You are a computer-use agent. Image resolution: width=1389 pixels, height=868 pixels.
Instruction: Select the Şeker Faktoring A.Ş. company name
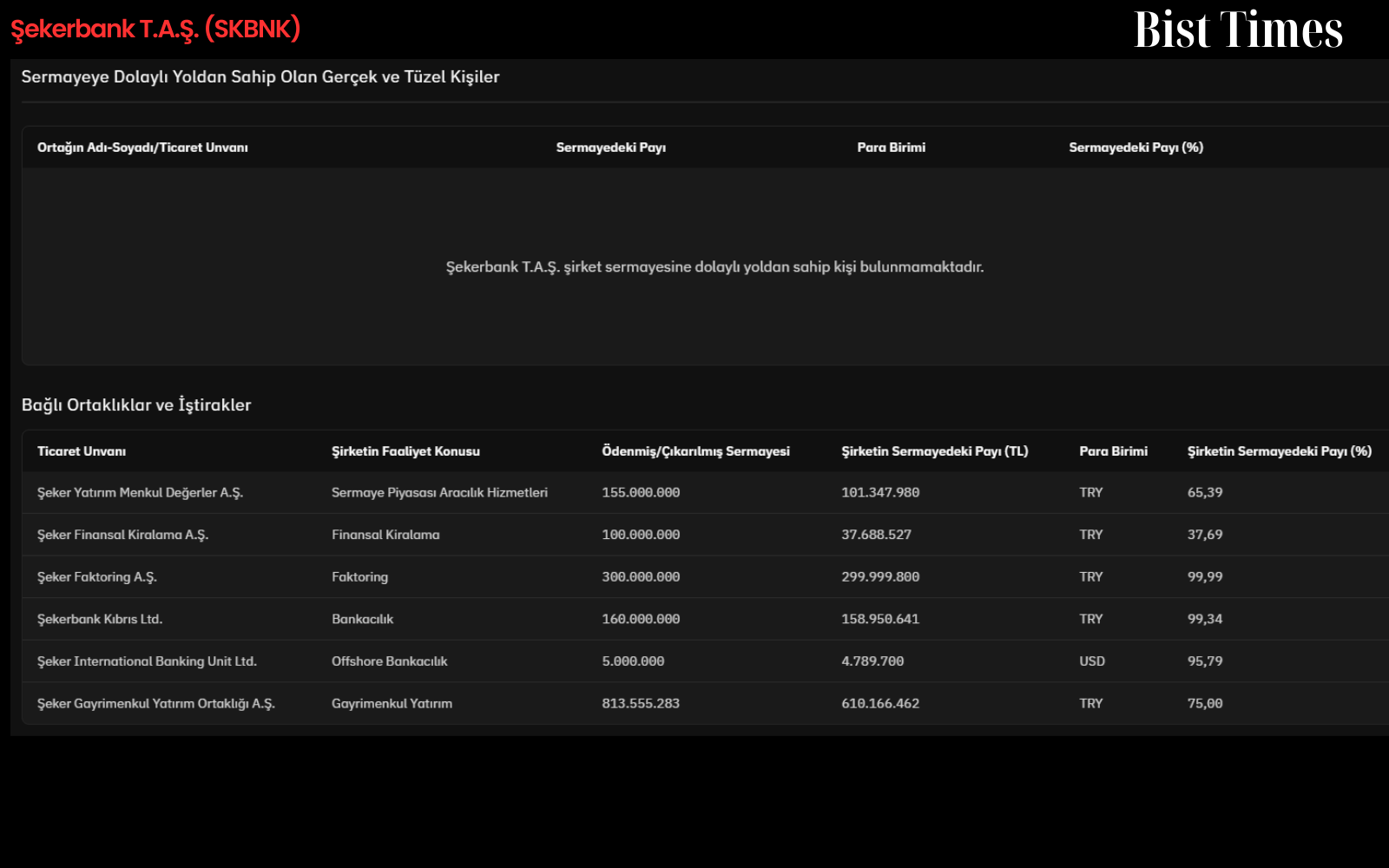click(97, 577)
